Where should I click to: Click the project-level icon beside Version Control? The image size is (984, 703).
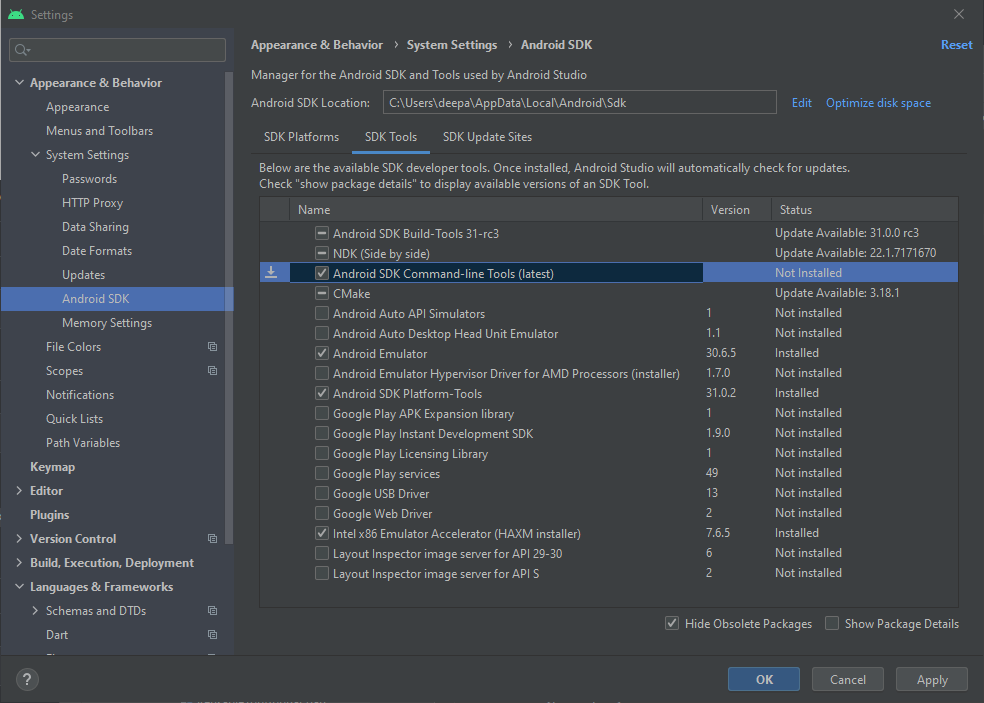pyautogui.click(x=213, y=539)
